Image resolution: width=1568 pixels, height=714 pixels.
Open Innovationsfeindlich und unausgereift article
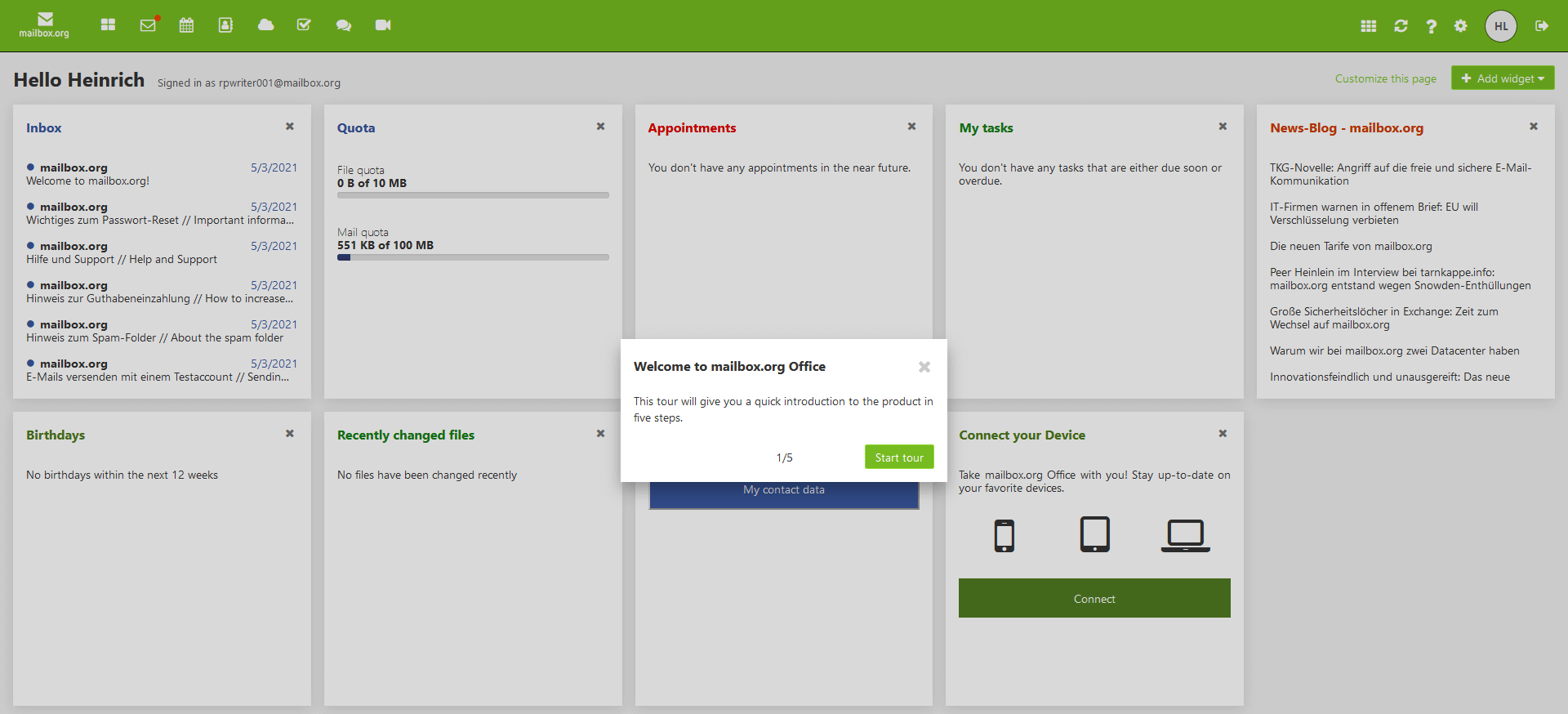[x=1389, y=377]
